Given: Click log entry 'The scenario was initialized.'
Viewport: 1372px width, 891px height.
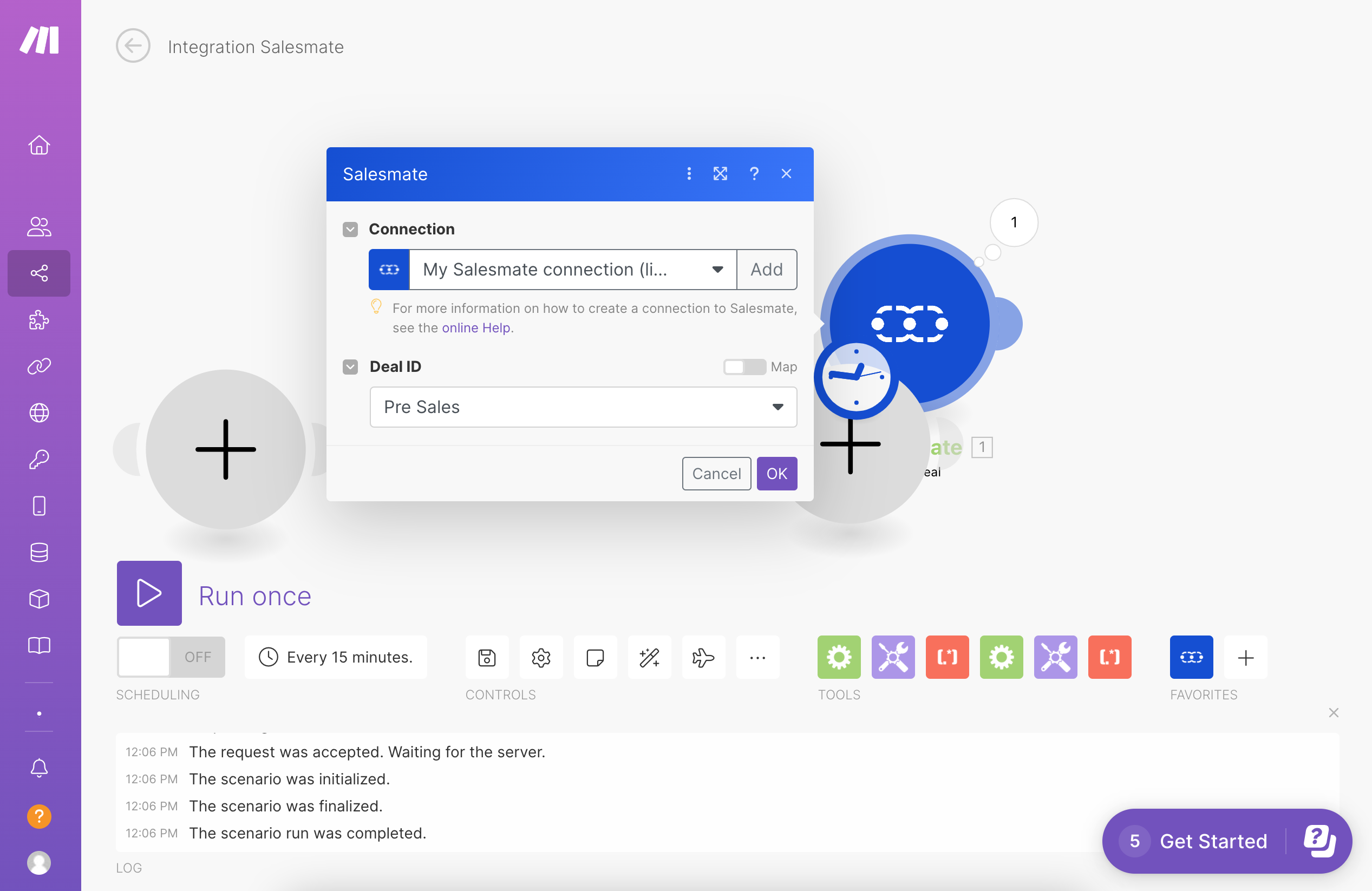Looking at the screenshot, I should 289,779.
